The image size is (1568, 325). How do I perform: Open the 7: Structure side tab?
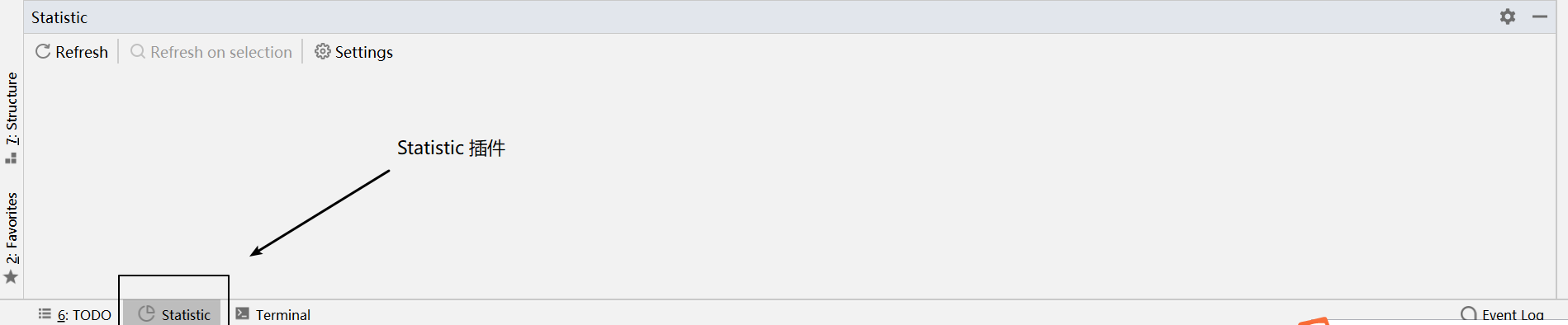pos(12,108)
